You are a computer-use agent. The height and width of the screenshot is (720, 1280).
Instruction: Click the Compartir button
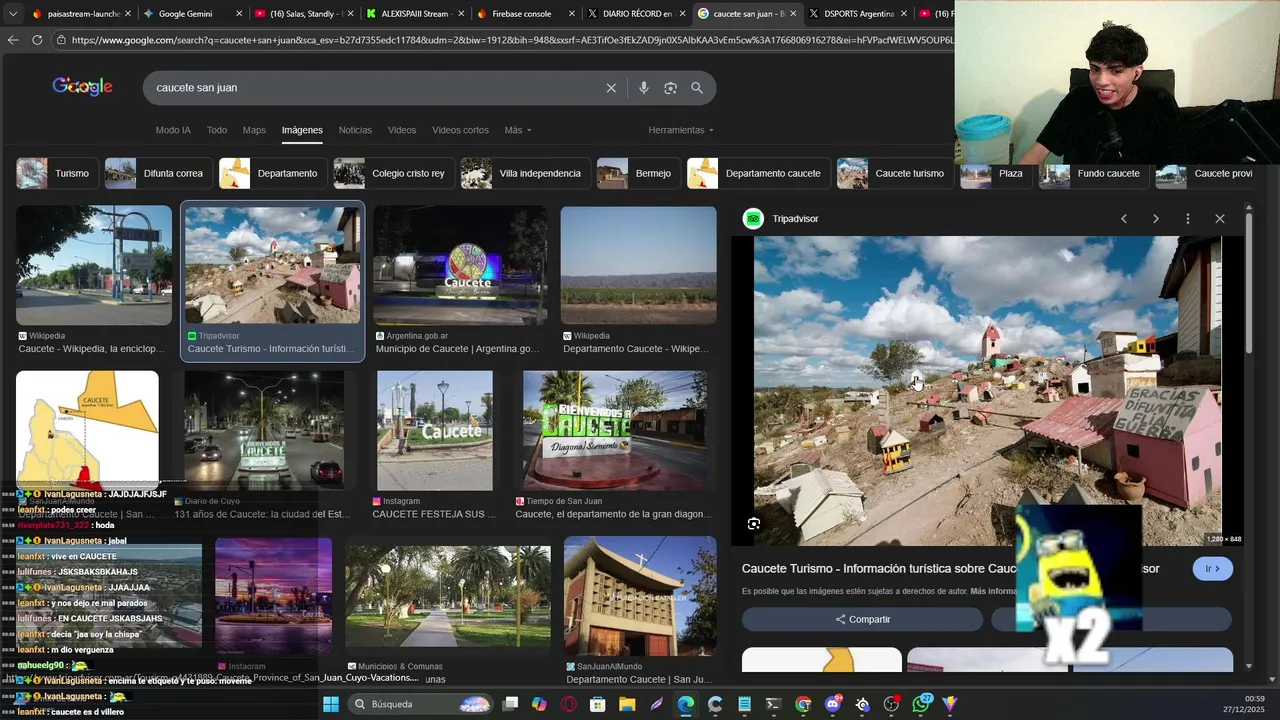point(862,619)
